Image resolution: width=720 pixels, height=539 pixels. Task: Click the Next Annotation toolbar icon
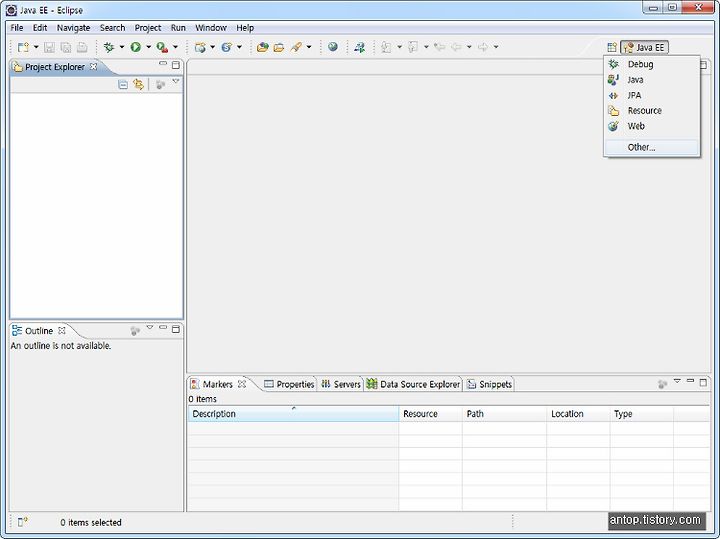pyautogui.click(x=386, y=47)
